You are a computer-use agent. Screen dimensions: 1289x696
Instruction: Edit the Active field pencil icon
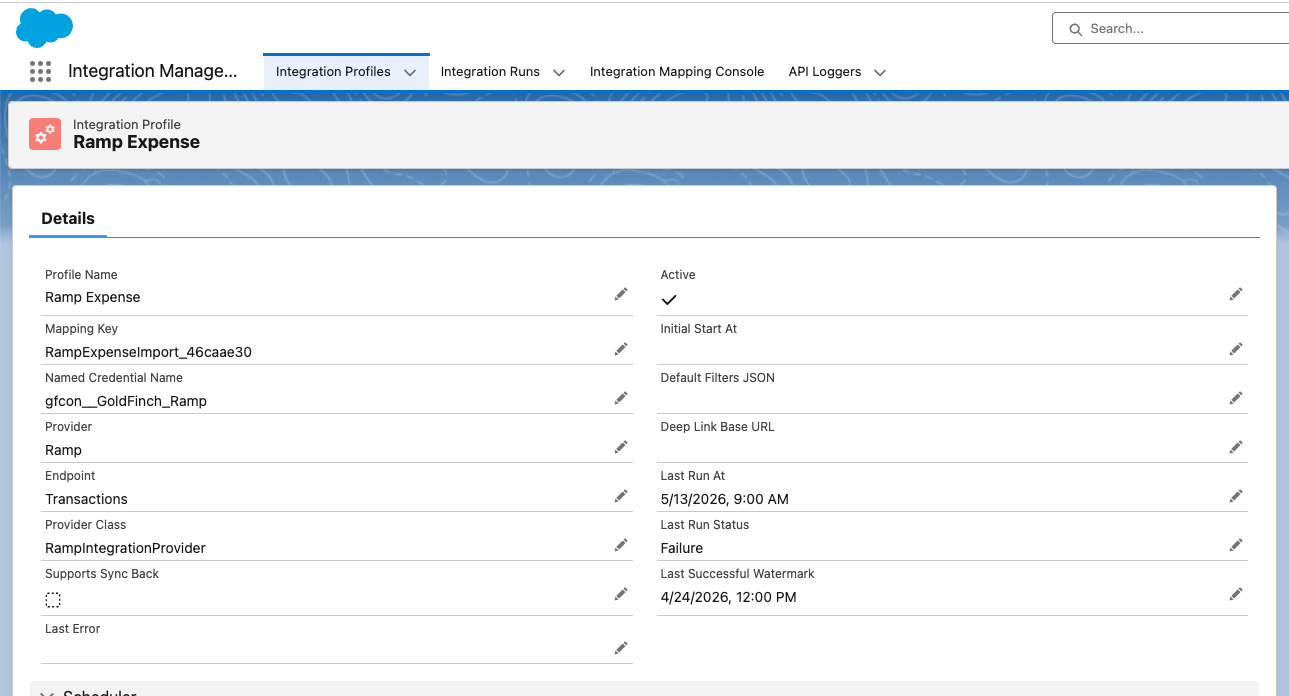click(x=1236, y=294)
